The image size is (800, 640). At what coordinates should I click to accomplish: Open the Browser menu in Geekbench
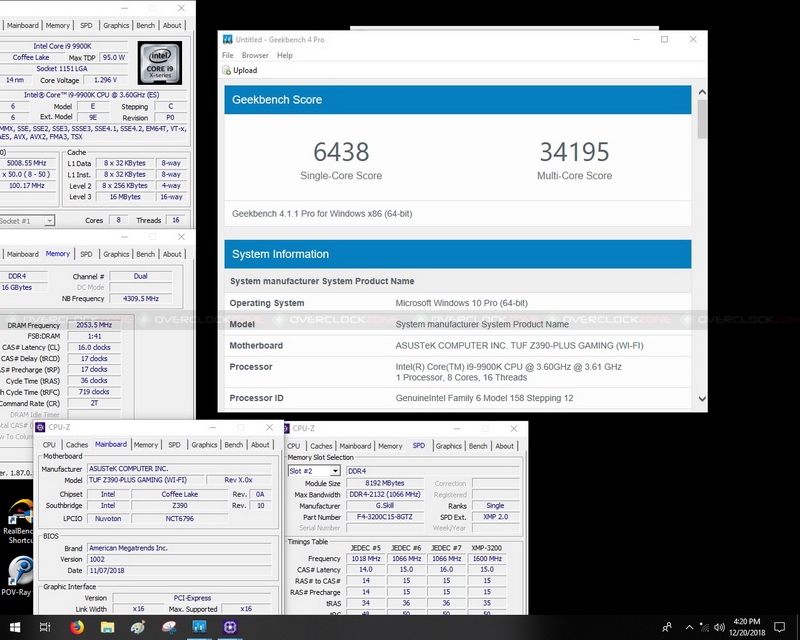(255, 55)
